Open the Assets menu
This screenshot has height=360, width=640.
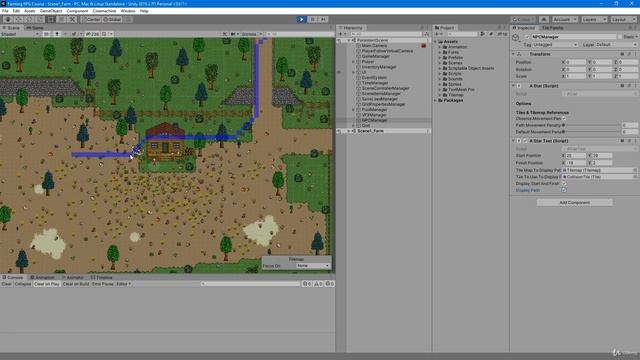click(x=29, y=11)
